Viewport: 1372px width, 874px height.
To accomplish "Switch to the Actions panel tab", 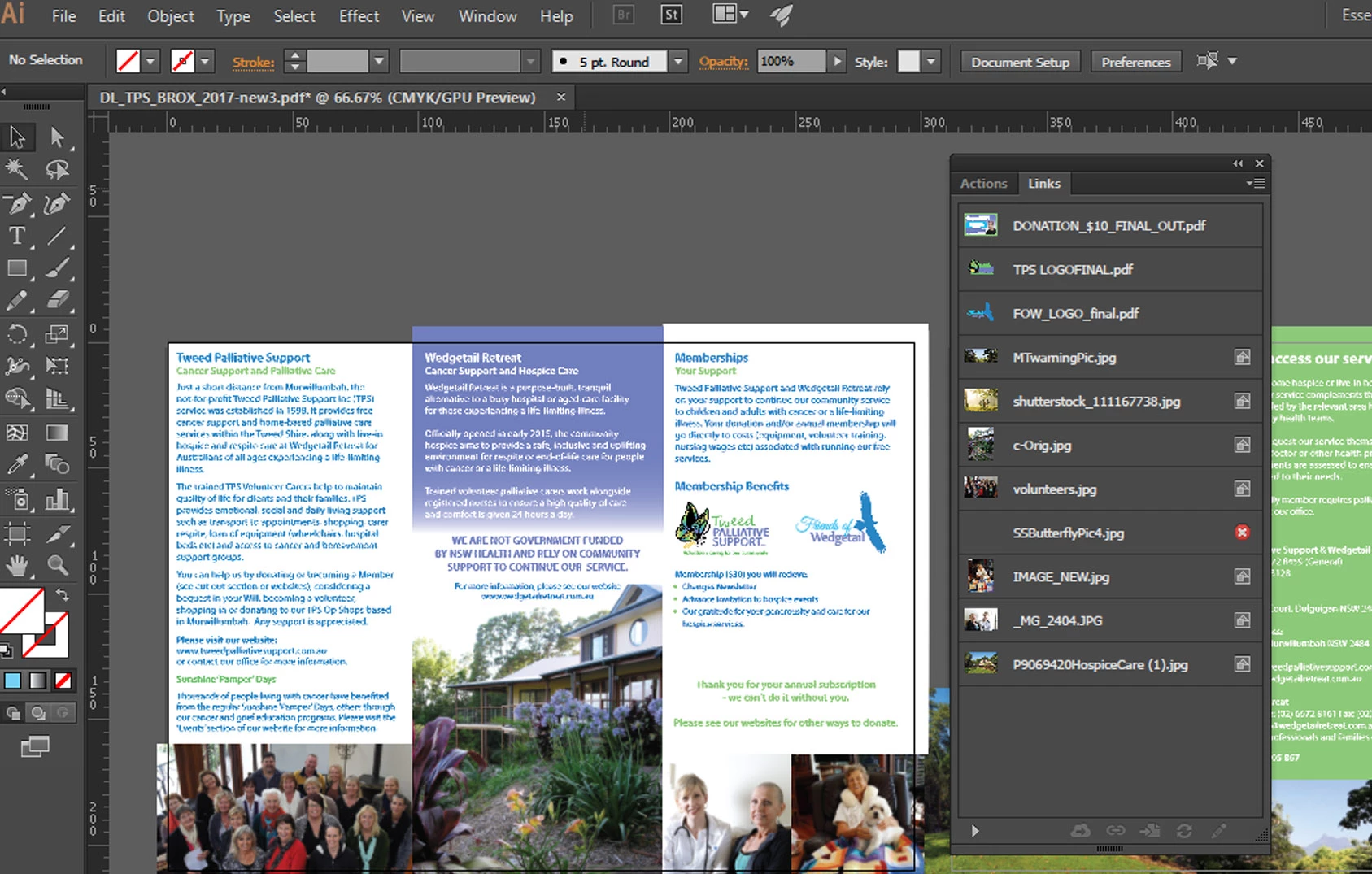I will 983,184.
